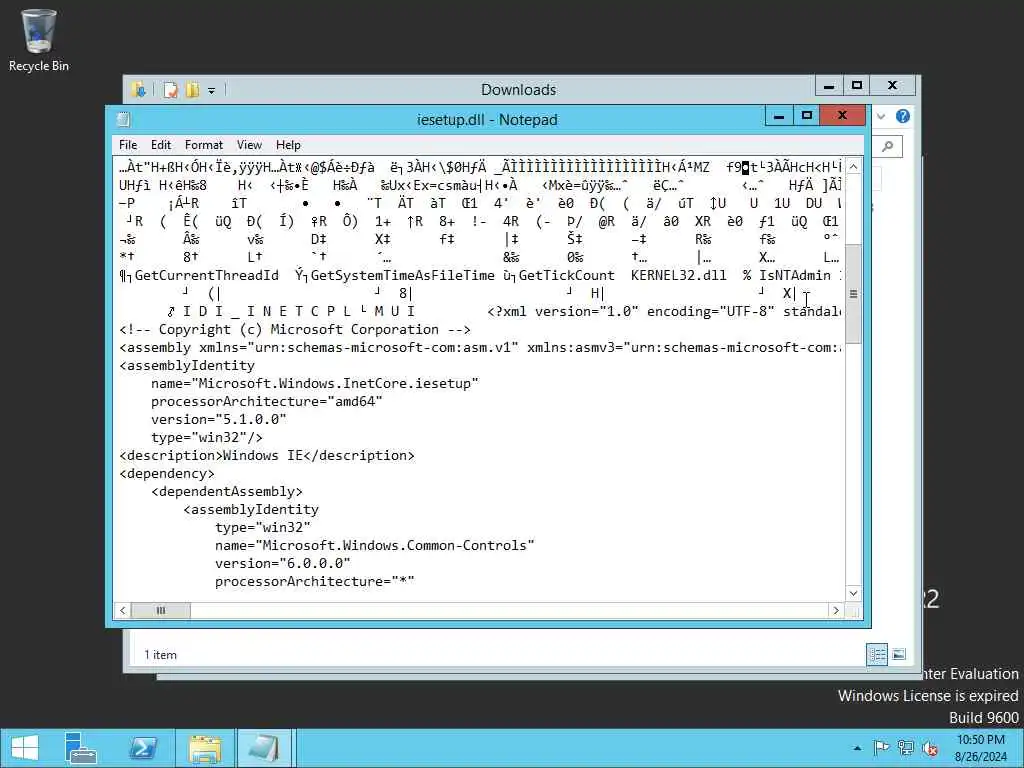The width and height of the screenshot is (1024, 768).
Task: Minimize the Notepad window
Action: [x=778, y=116]
